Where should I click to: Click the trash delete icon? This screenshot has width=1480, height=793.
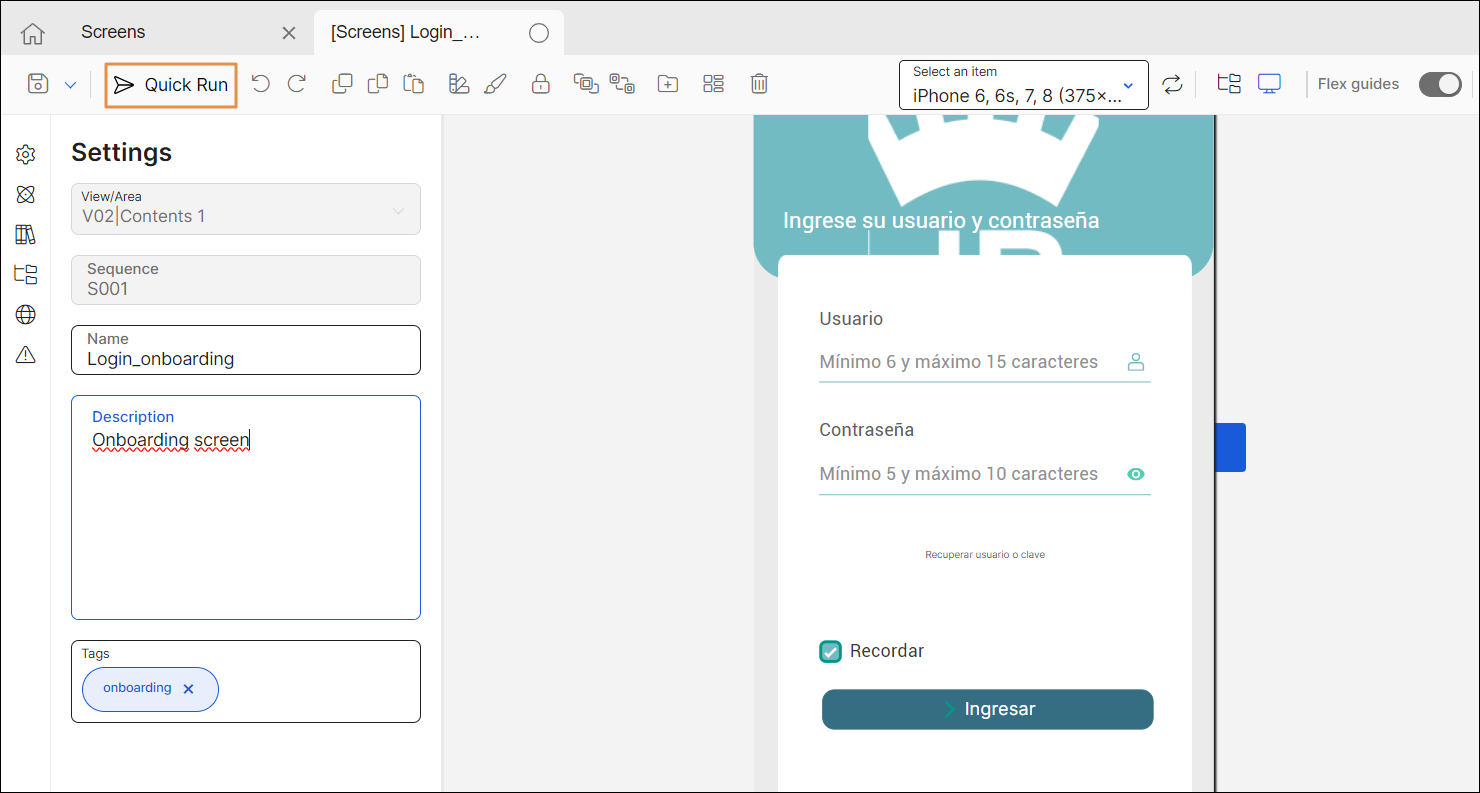coord(759,84)
